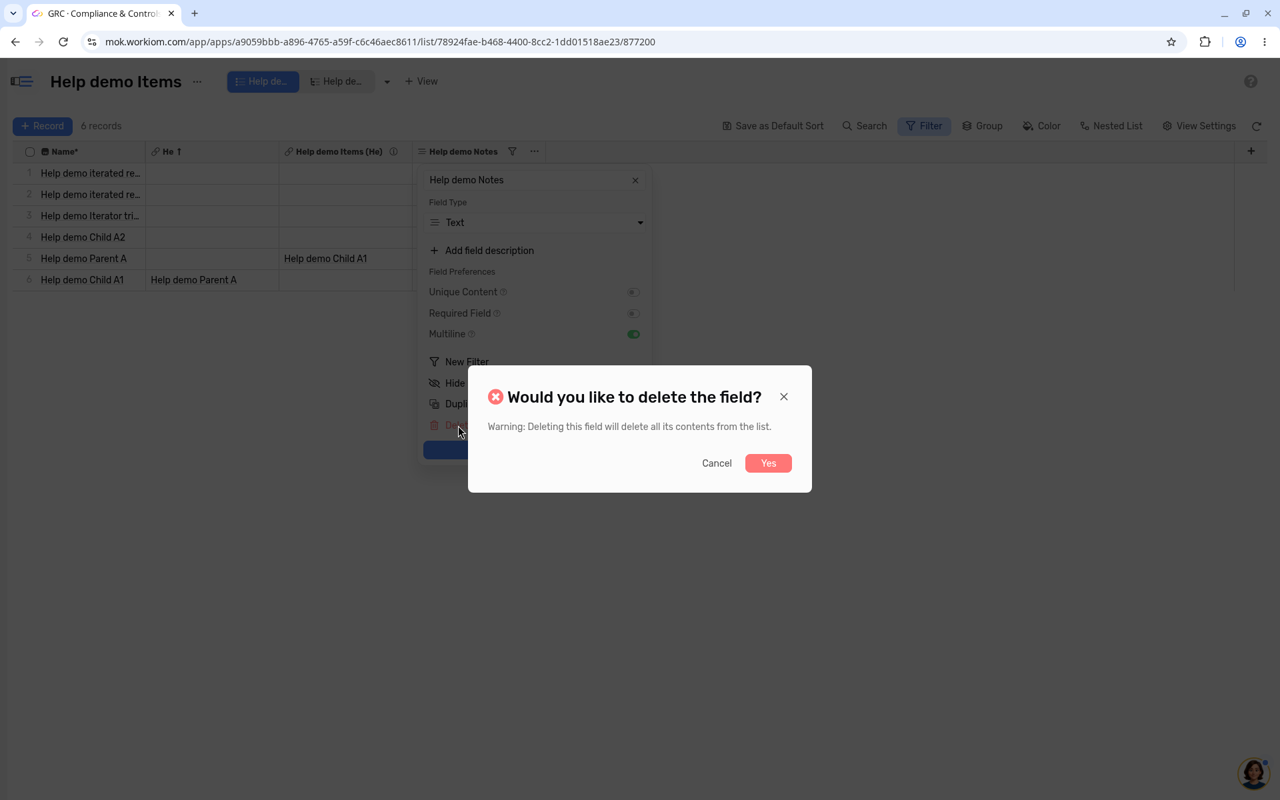Viewport: 1280px width, 800px height.
Task: Switch to the second Help de... view tab
Action: (x=337, y=82)
